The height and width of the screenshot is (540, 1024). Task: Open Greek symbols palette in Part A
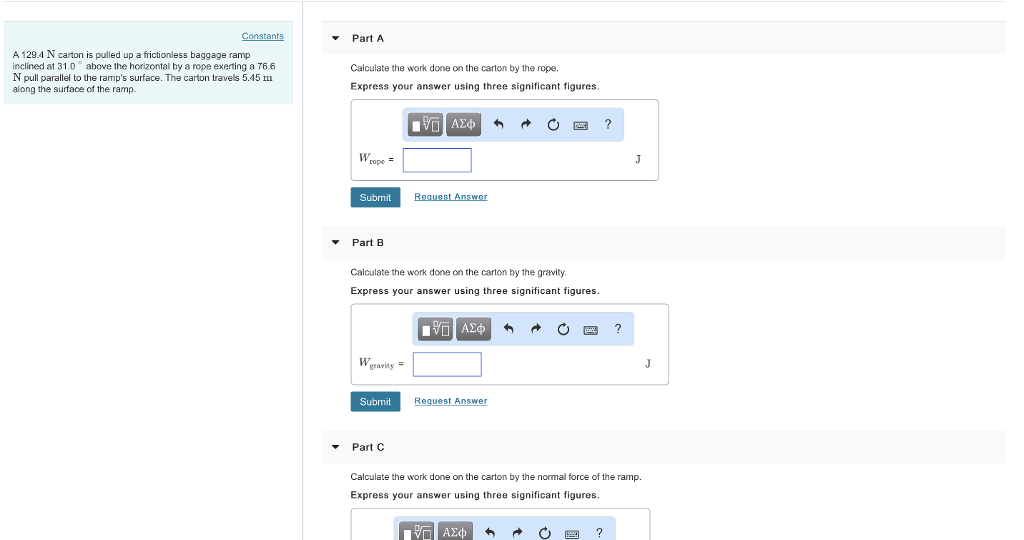coord(464,124)
